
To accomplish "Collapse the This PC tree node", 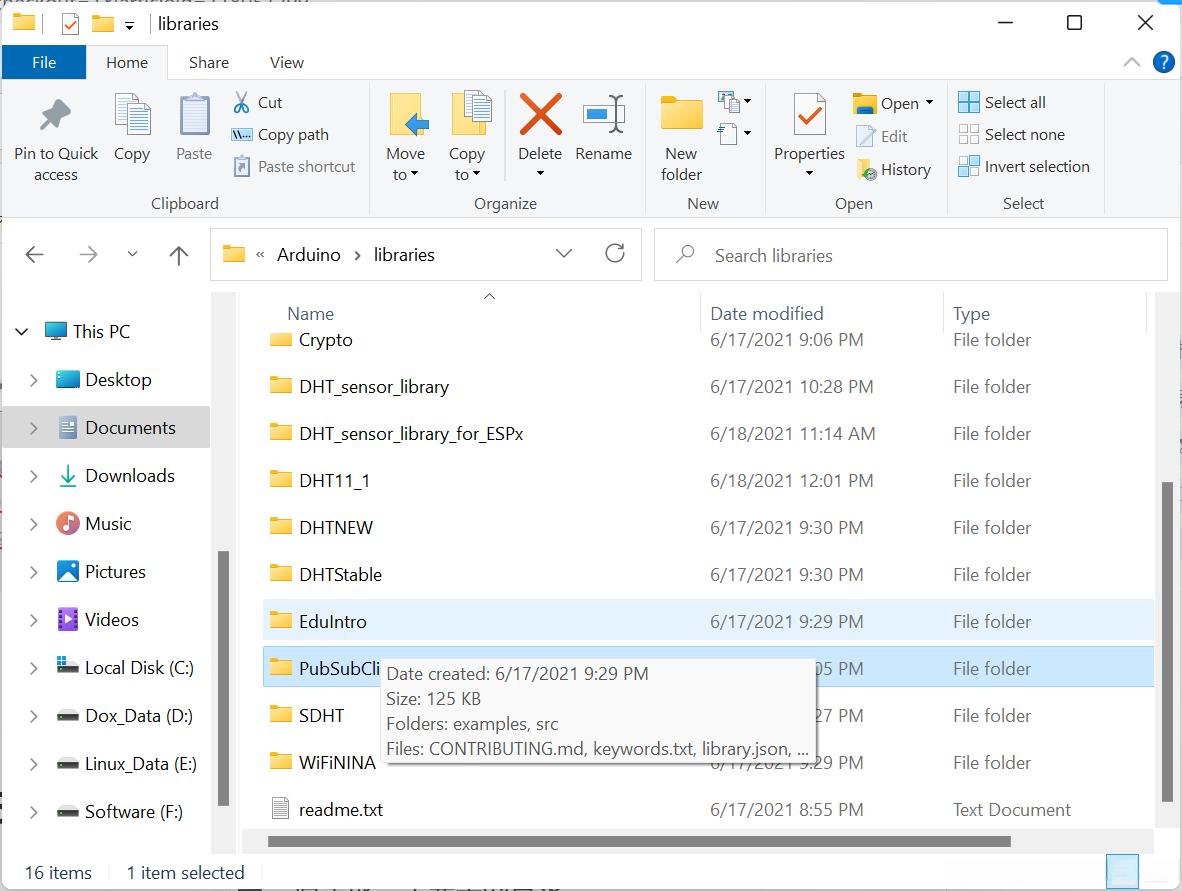I will [x=22, y=332].
